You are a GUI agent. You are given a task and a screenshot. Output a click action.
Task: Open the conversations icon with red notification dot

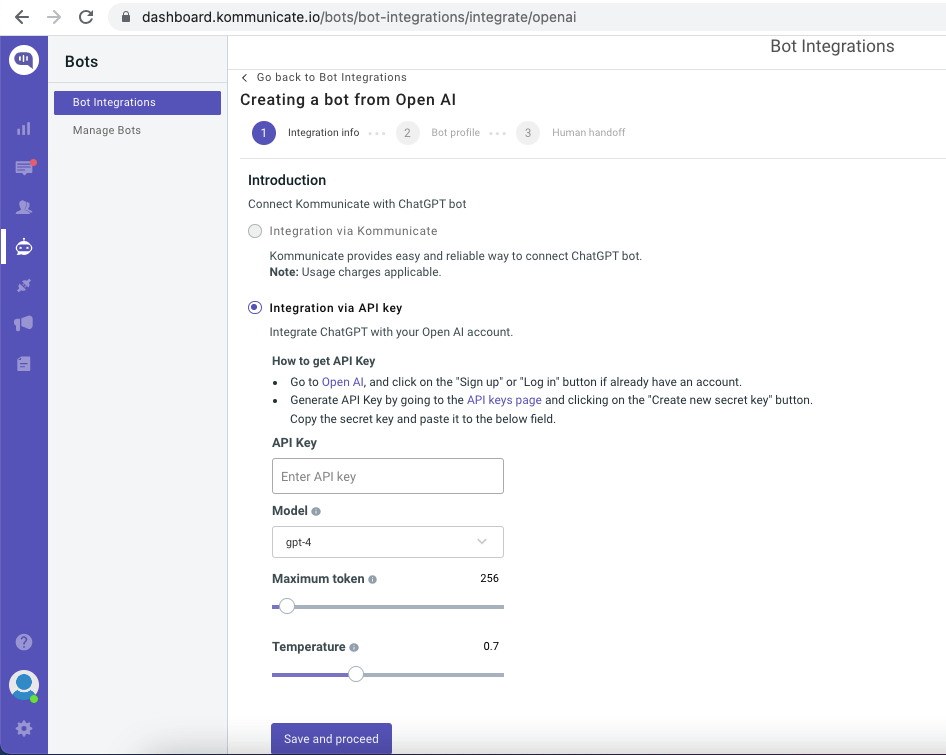point(24,168)
